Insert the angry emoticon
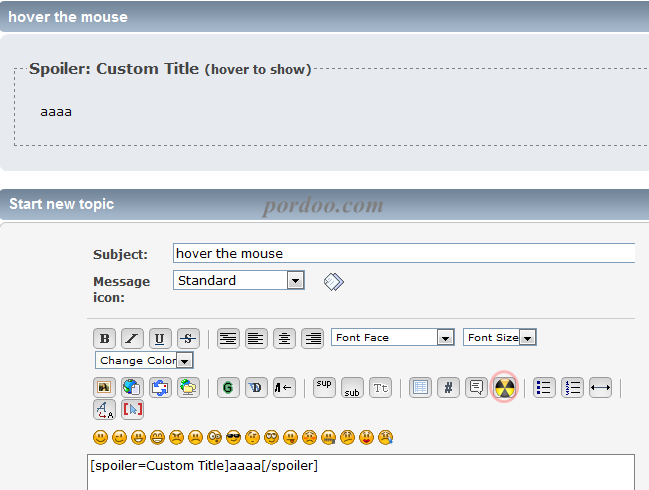The image size is (649, 490). 176,437
